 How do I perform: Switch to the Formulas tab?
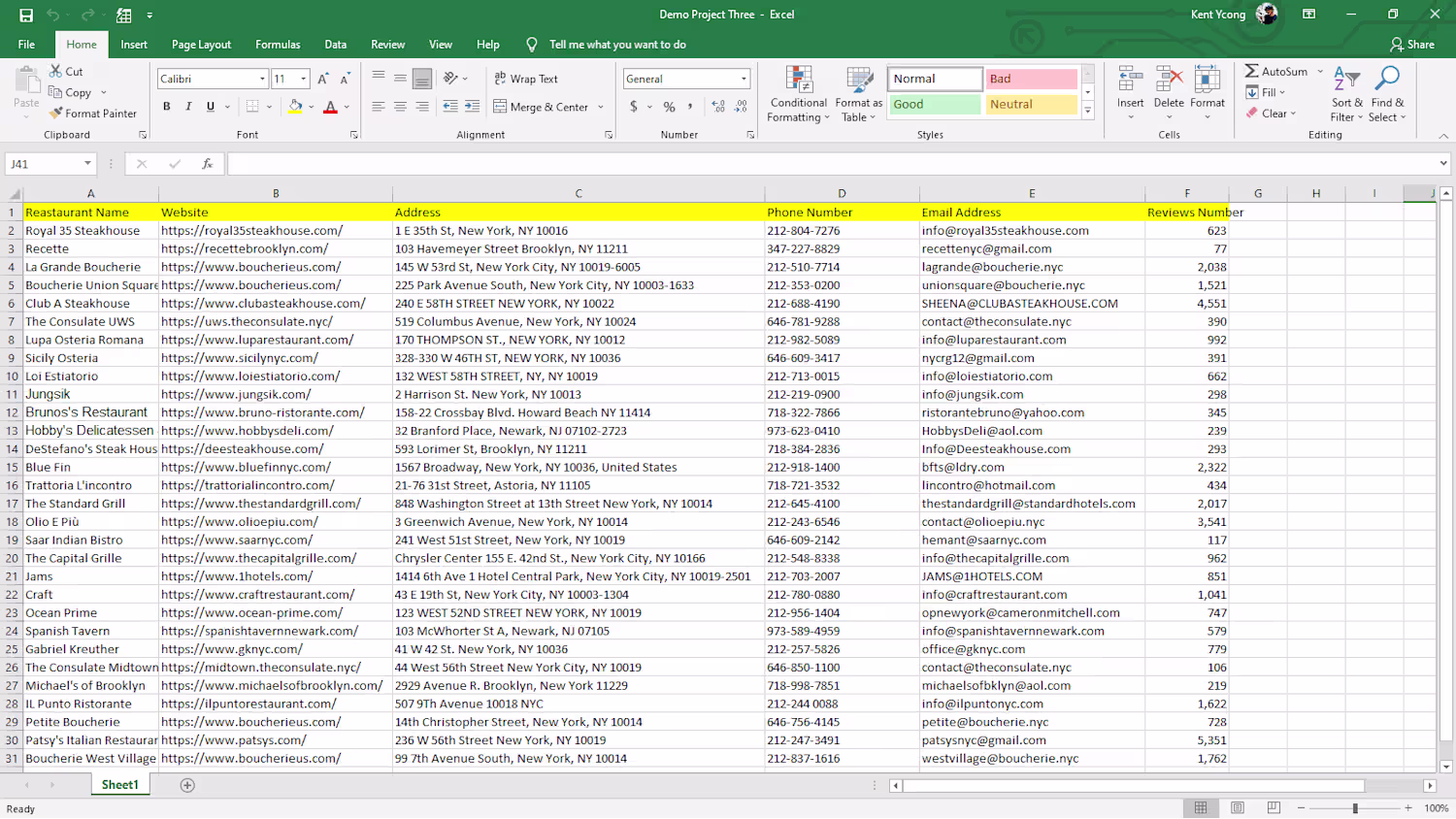278,45
